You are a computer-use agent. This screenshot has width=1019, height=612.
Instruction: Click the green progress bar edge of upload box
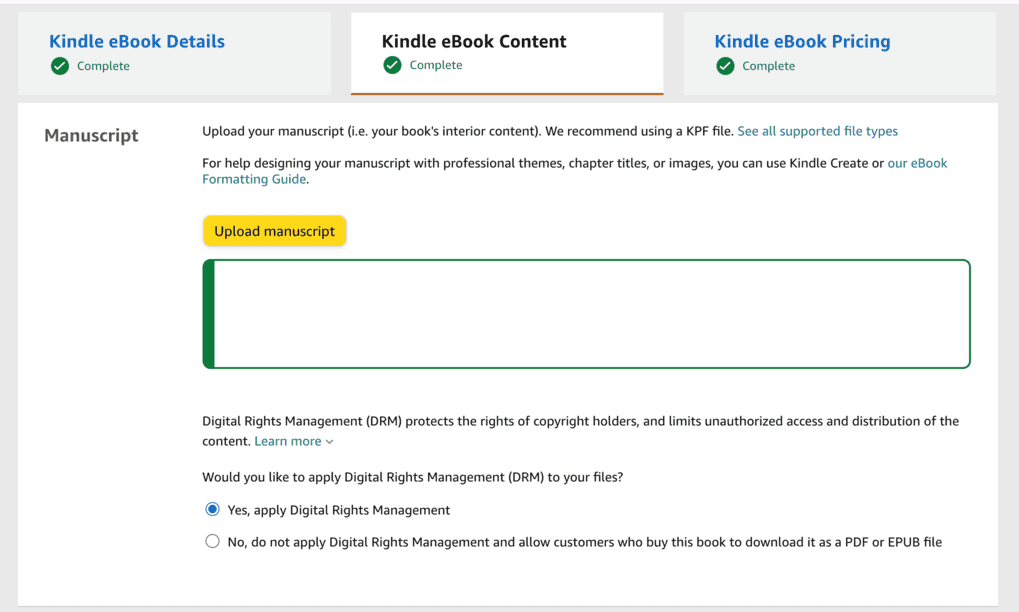point(208,314)
